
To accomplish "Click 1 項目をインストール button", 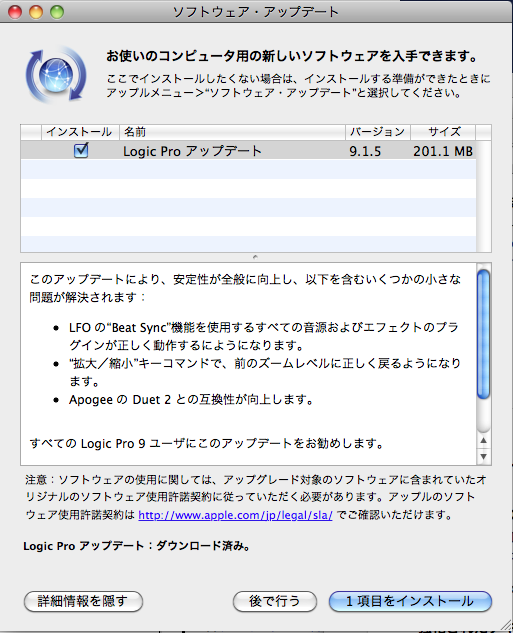I will coord(410,601).
